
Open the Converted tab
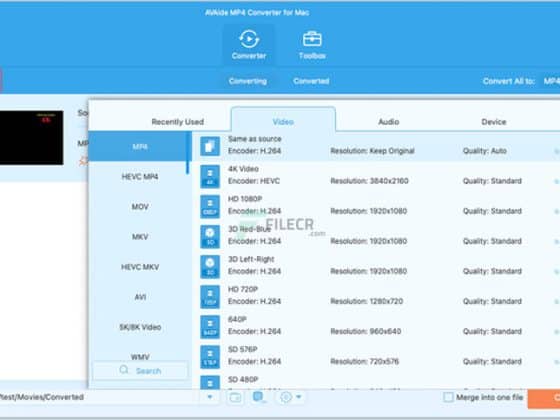tap(311, 81)
